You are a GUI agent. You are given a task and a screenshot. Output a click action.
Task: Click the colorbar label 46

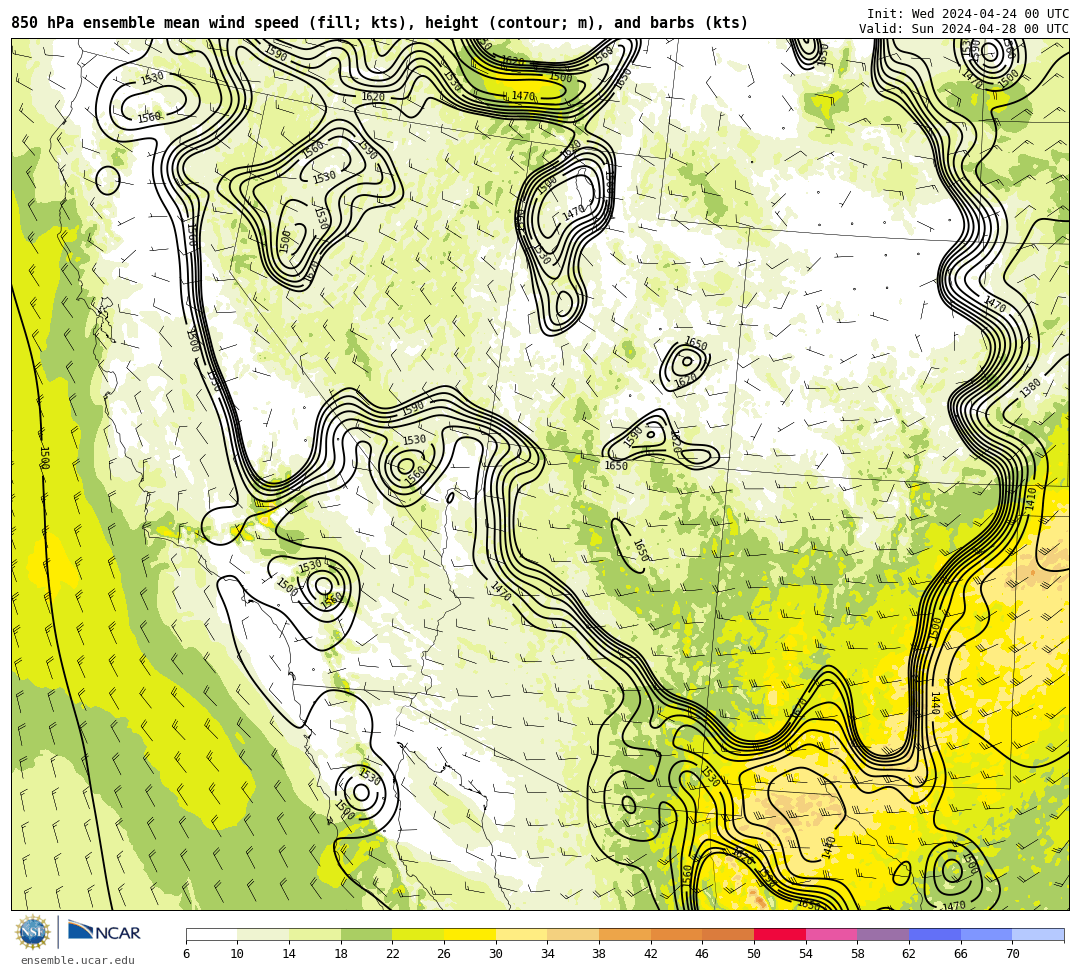click(x=703, y=954)
